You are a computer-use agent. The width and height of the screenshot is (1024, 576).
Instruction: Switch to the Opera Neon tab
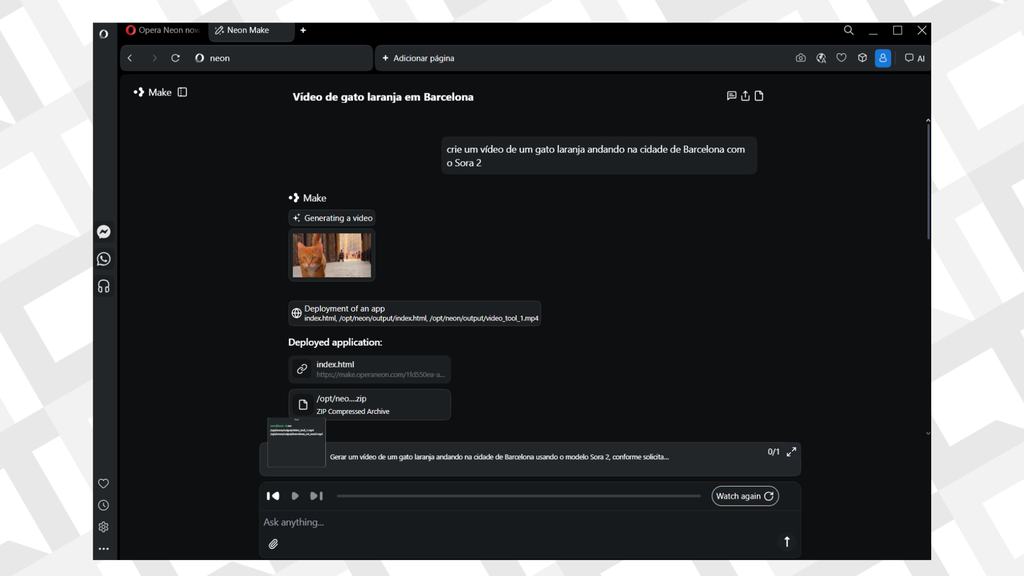click(x=163, y=31)
